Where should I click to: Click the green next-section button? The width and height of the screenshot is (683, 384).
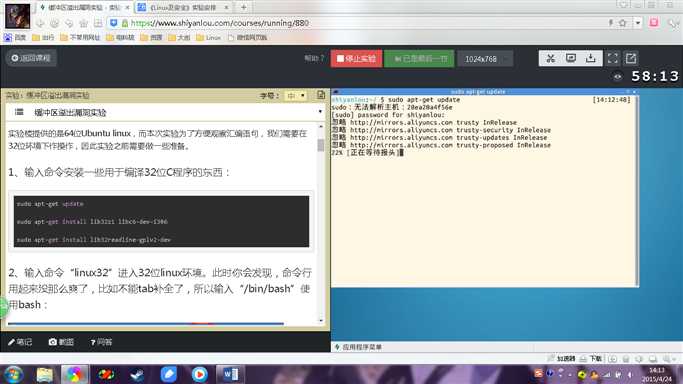click(x=419, y=58)
